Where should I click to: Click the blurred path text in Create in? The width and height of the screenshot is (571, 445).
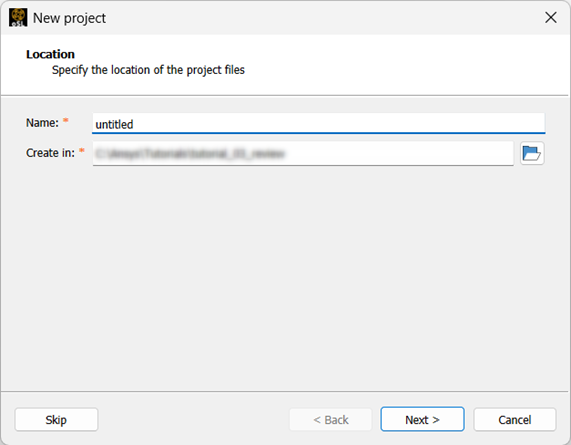pyautogui.click(x=190, y=154)
